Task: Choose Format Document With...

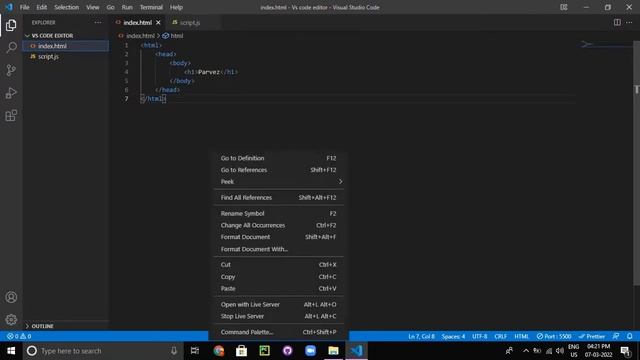Action: [278, 249]
